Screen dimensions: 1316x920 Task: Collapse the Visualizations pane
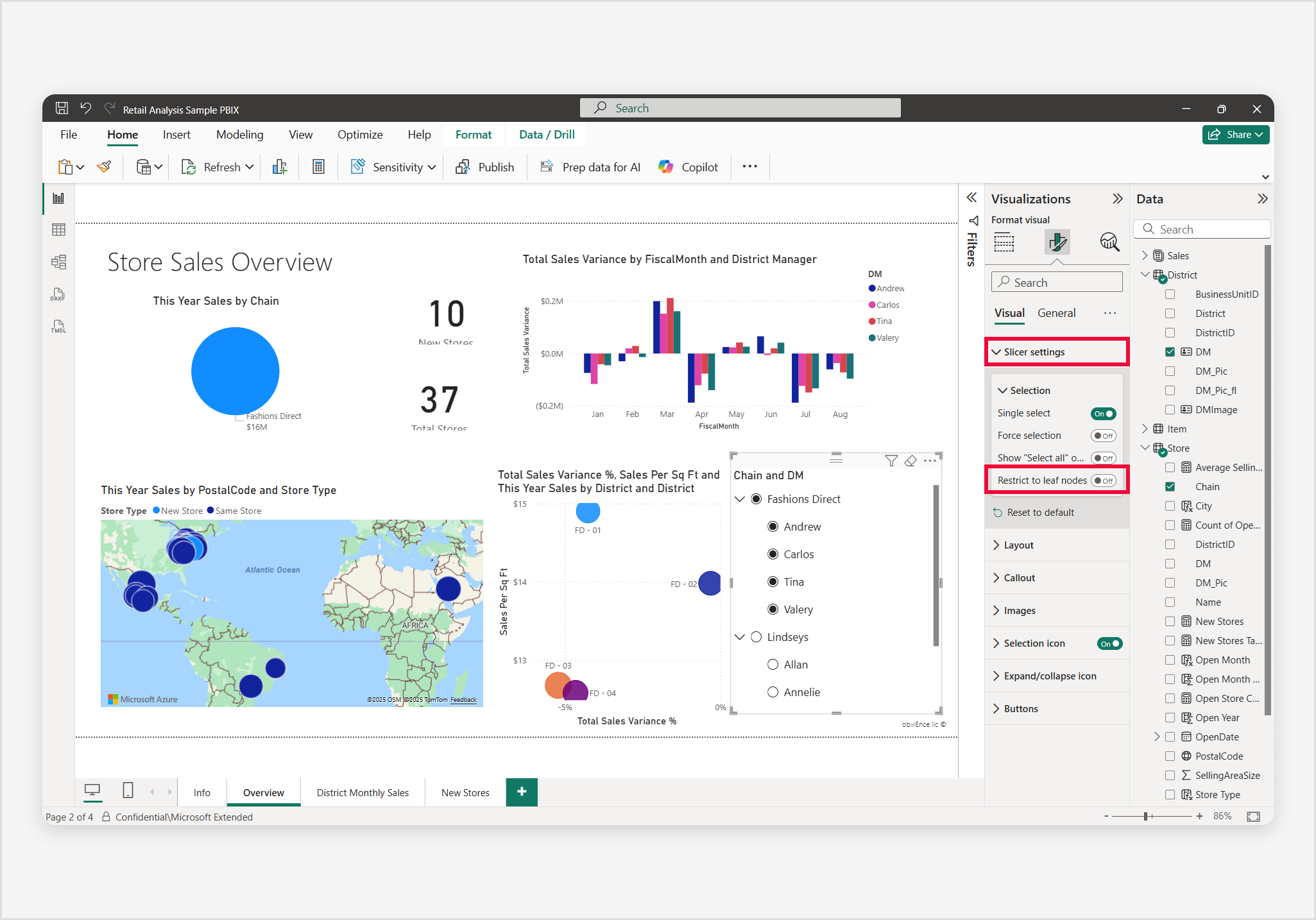click(1118, 199)
